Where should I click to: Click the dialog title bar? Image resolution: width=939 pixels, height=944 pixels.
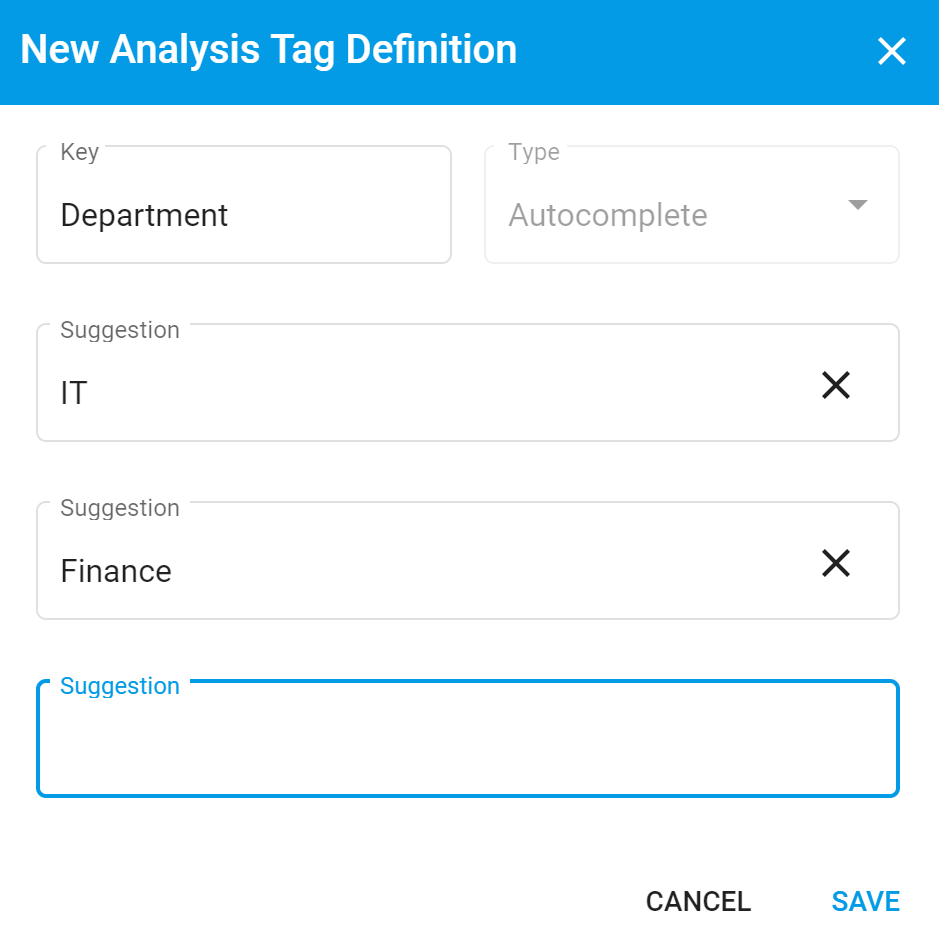(270, 48)
